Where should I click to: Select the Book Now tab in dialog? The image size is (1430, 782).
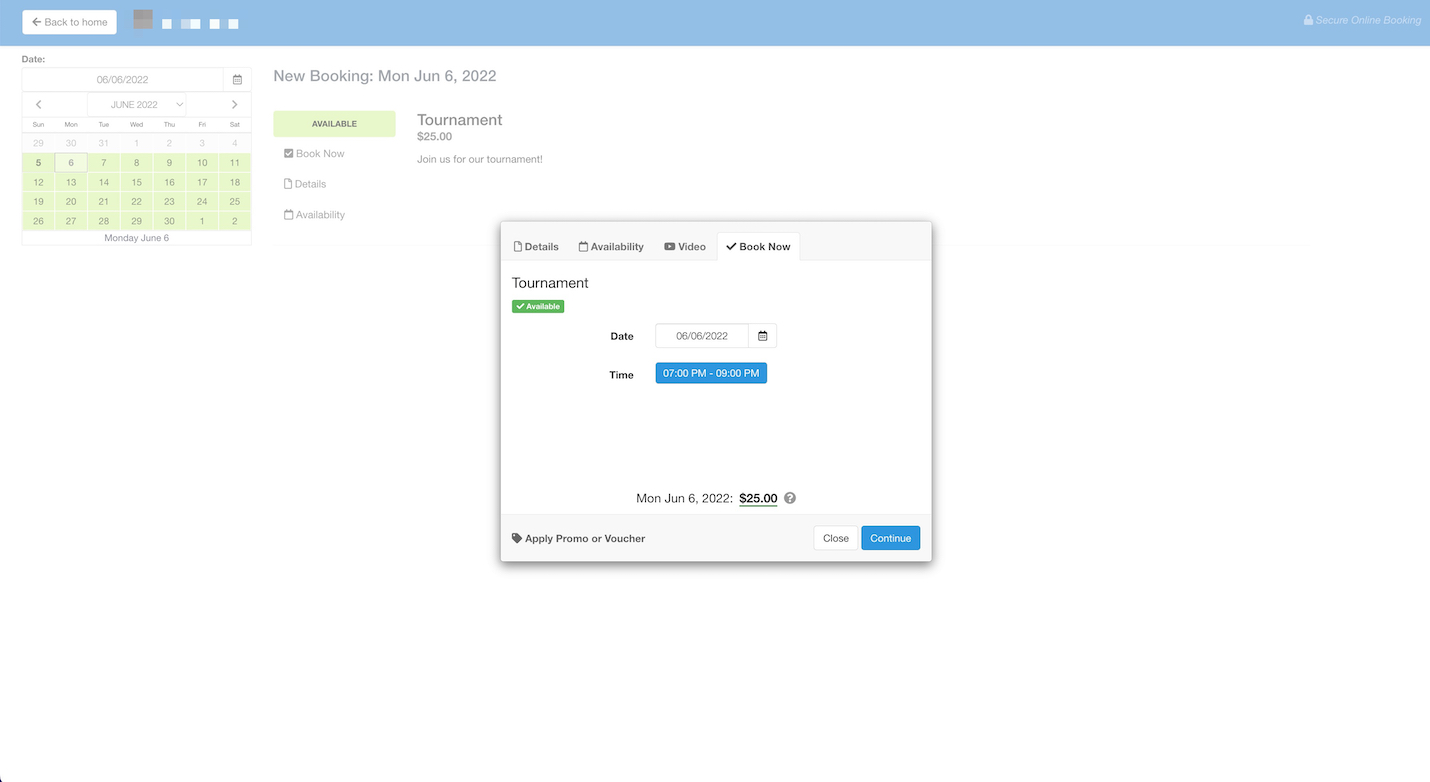click(x=758, y=247)
